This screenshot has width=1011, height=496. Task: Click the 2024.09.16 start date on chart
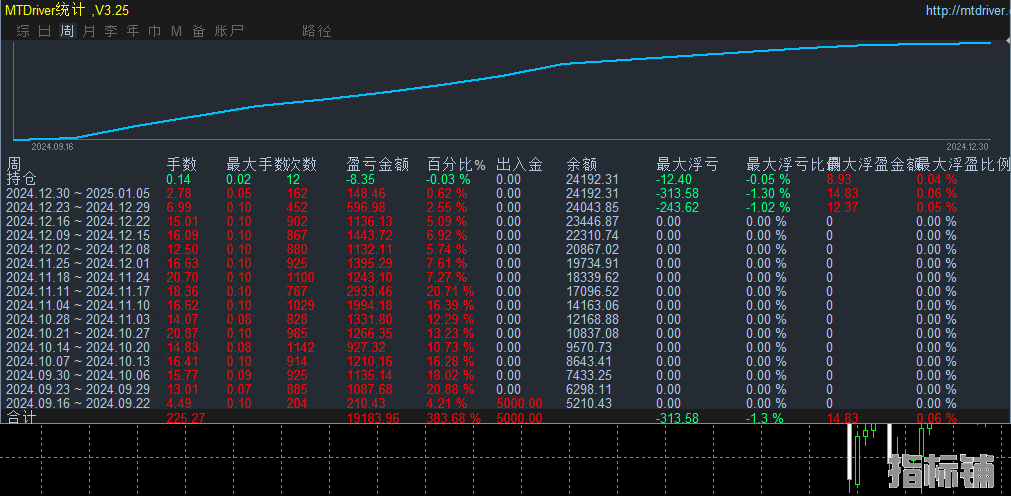[52, 146]
